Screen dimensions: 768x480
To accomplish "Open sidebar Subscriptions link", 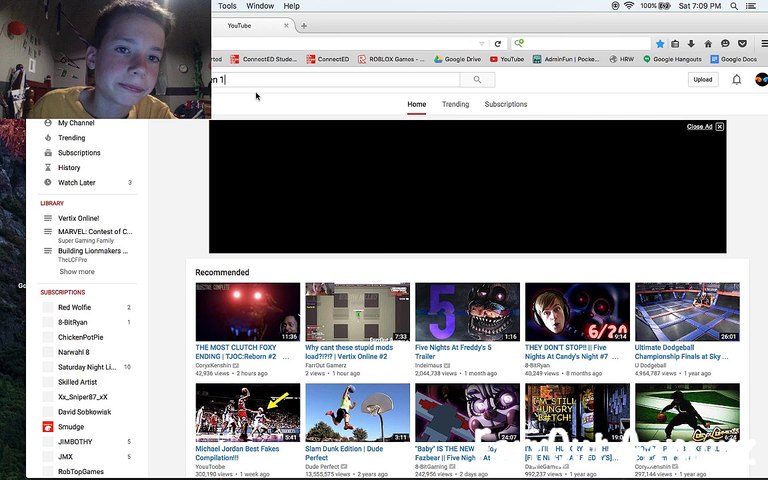I will pos(79,153).
